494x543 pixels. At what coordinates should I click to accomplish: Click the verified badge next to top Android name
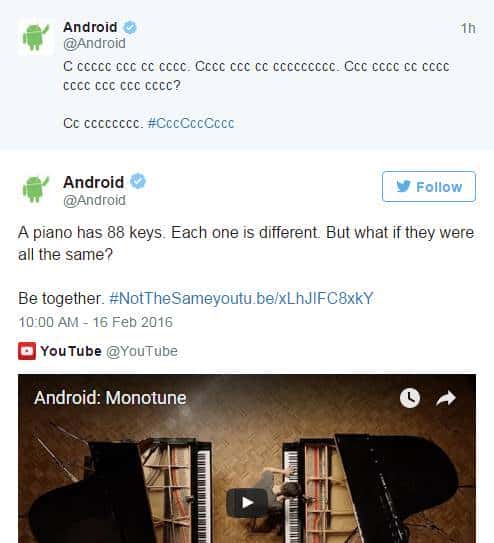coord(130,27)
